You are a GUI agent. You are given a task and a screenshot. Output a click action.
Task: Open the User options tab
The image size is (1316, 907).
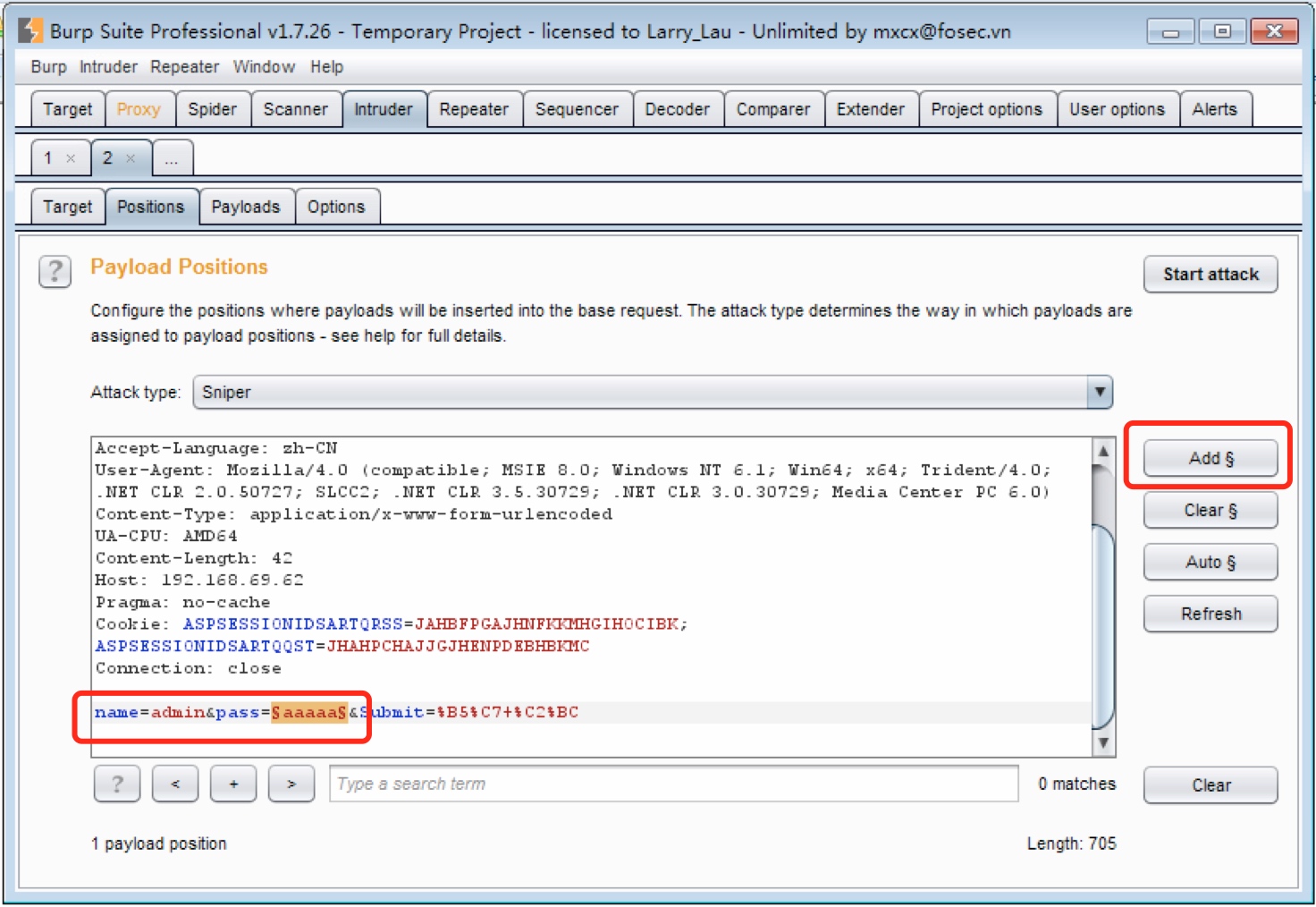[x=1118, y=109]
